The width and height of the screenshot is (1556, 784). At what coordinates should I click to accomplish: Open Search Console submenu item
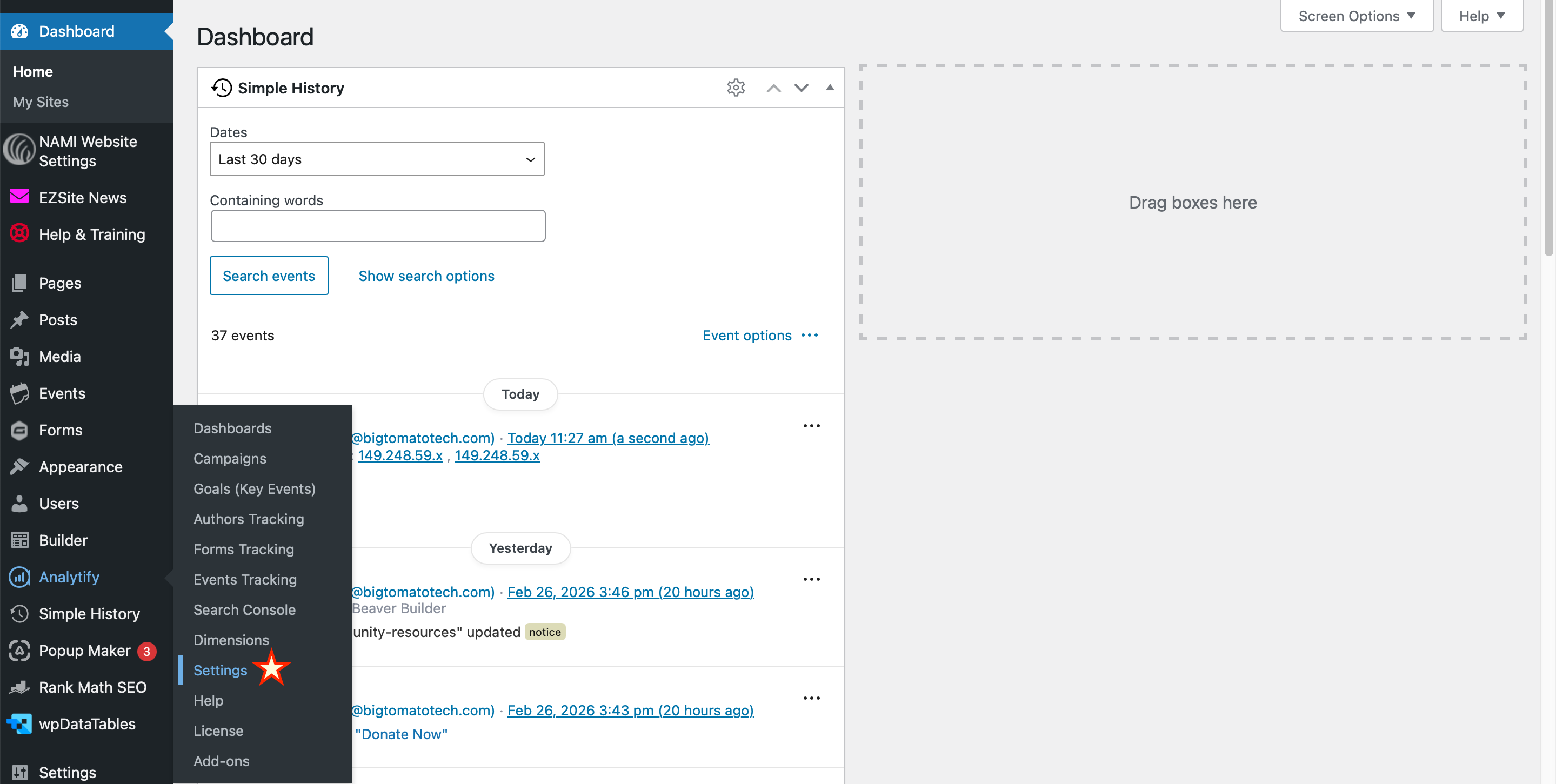click(x=244, y=609)
